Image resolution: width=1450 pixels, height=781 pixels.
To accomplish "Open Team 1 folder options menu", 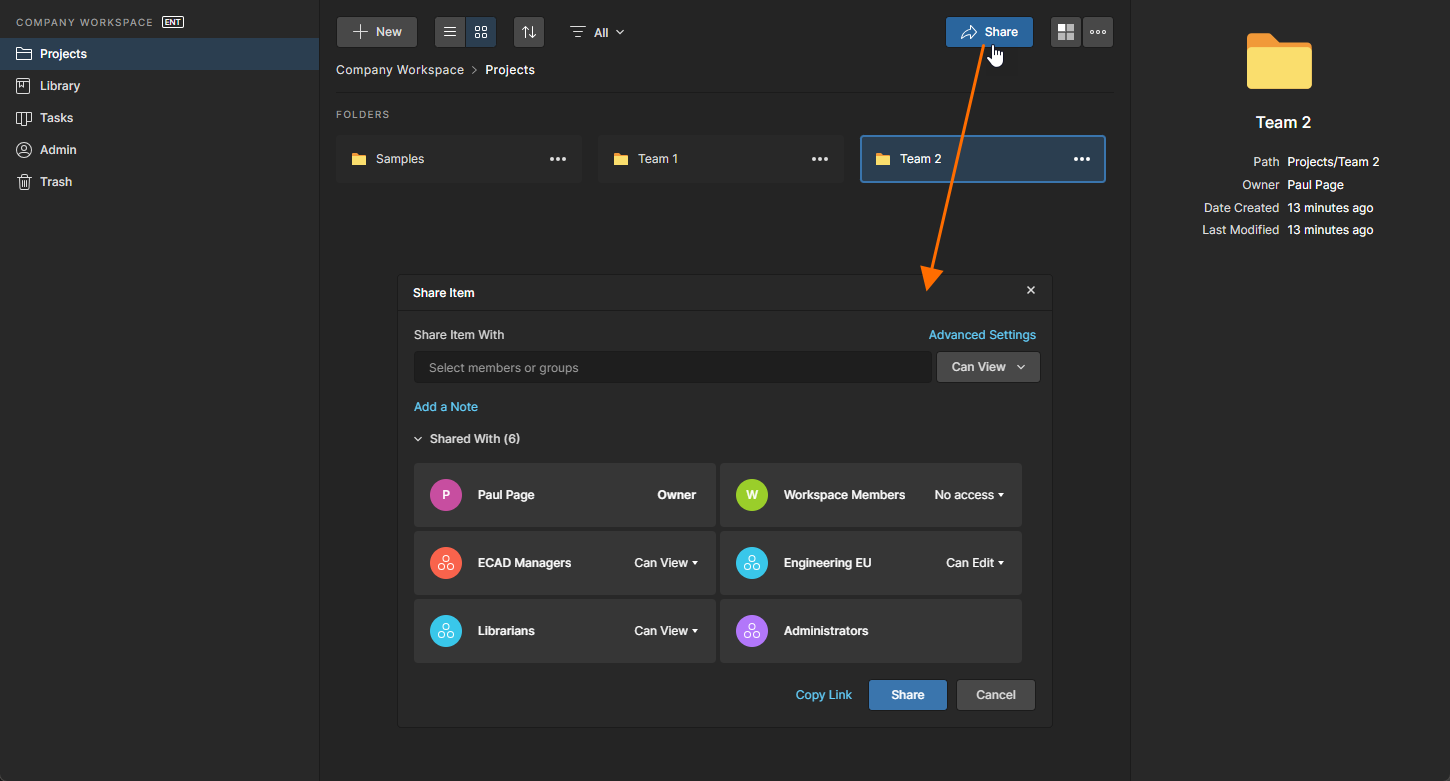I will coord(820,159).
